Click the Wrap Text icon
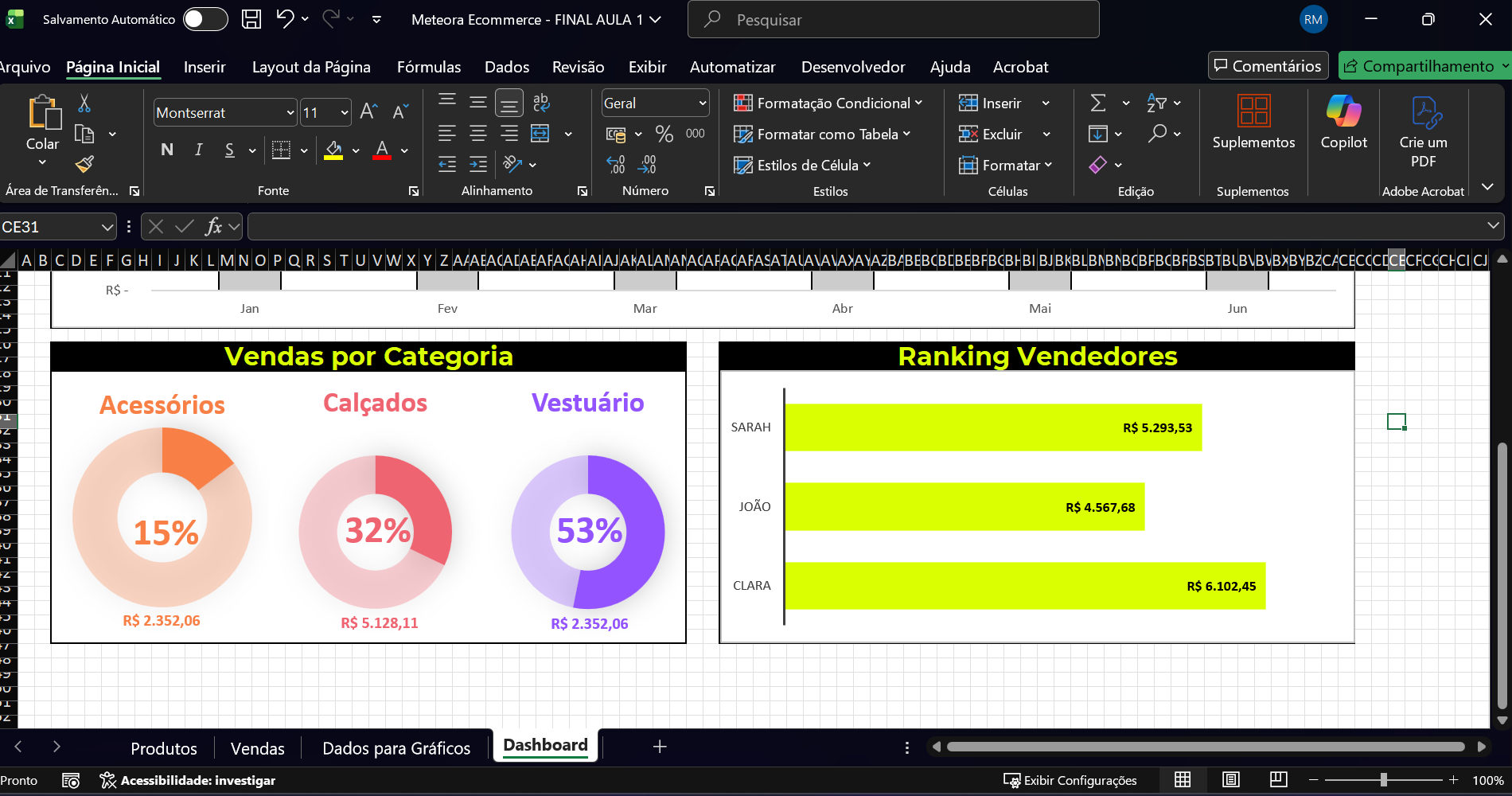 [541, 103]
